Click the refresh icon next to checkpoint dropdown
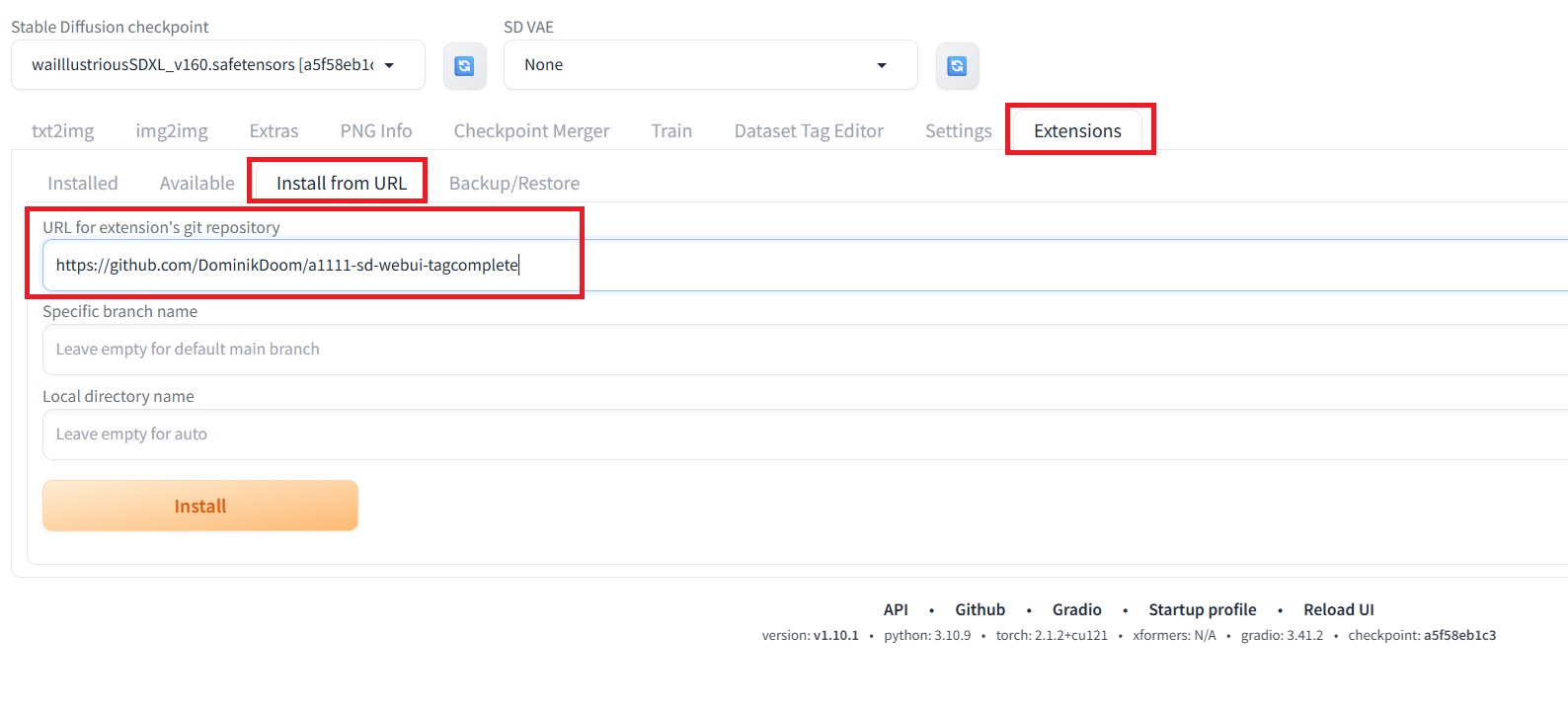The width and height of the screenshot is (1568, 715). coord(464,66)
